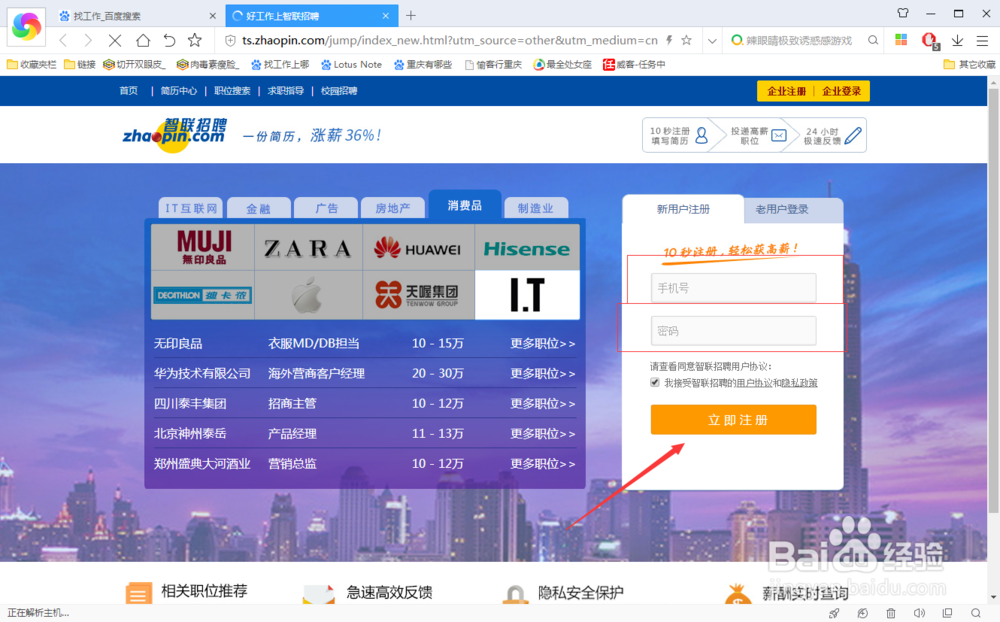Screen dimensions: 1000x622
Task: Click the trash icon in status bar
Action: [x=890, y=613]
